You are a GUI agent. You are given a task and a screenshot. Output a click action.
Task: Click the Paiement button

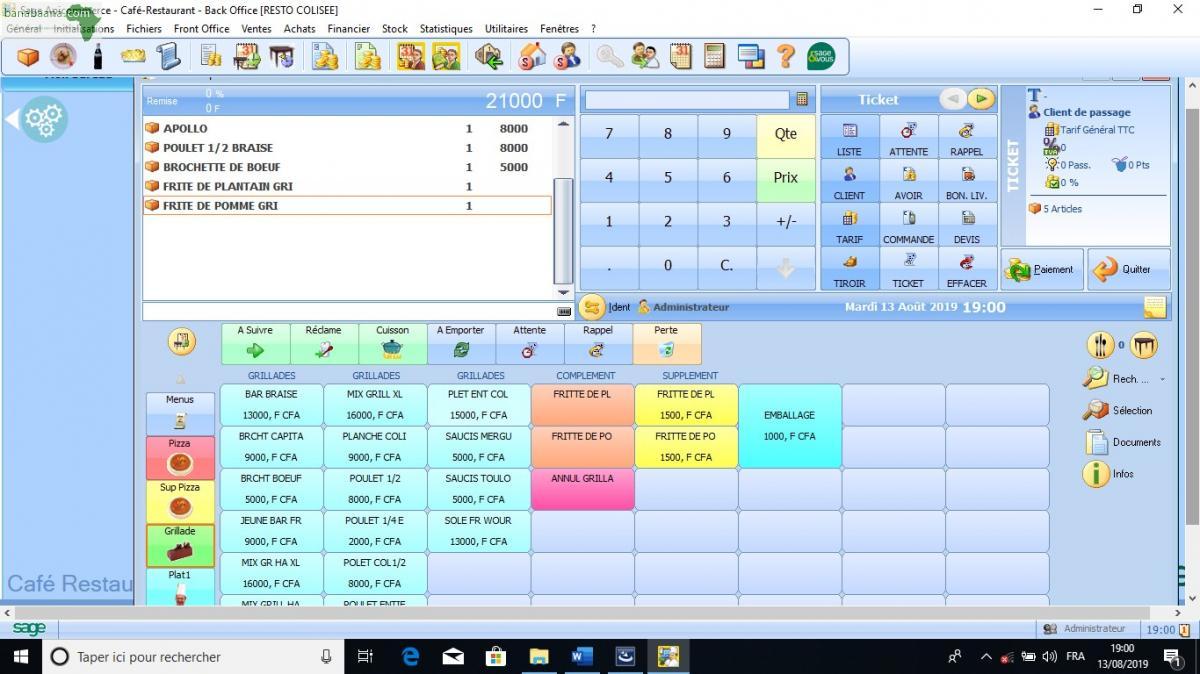coord(1042,269)
